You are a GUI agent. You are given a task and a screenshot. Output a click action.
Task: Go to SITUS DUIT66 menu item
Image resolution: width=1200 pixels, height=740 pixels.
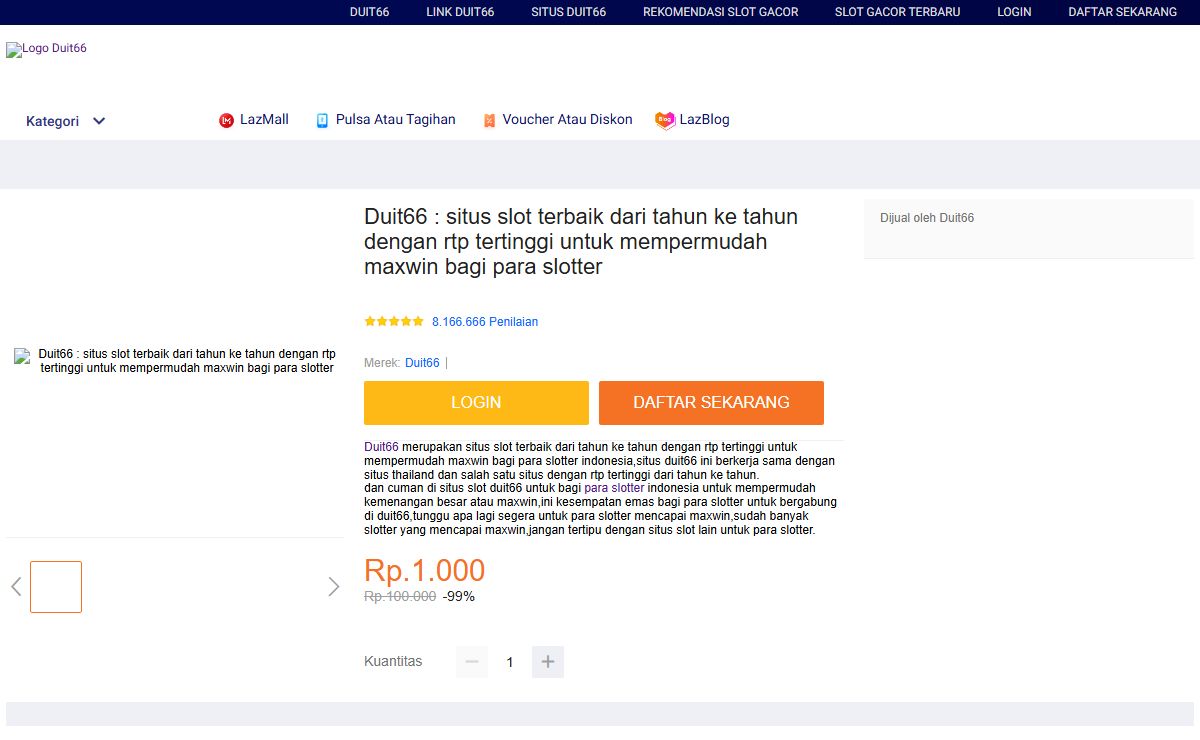tap(568, 12)
